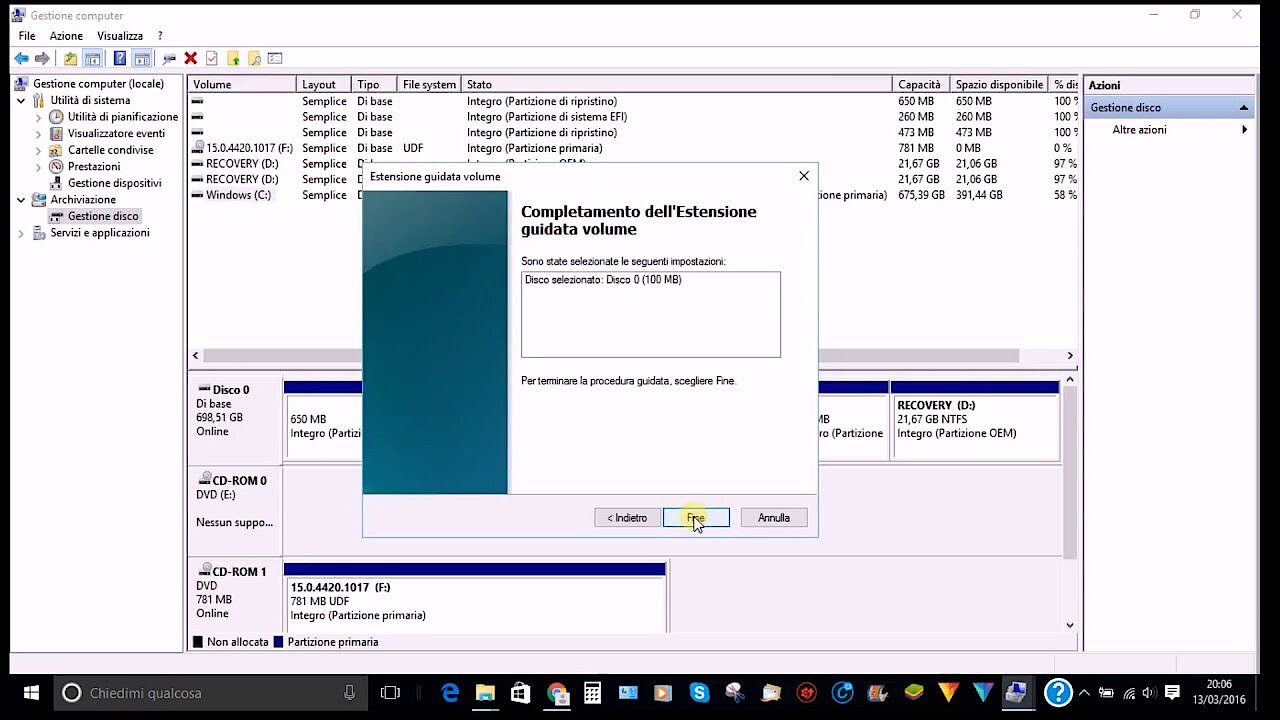
Task: Select Utilità di pianificazione in tree
Action: coord(123,117)
